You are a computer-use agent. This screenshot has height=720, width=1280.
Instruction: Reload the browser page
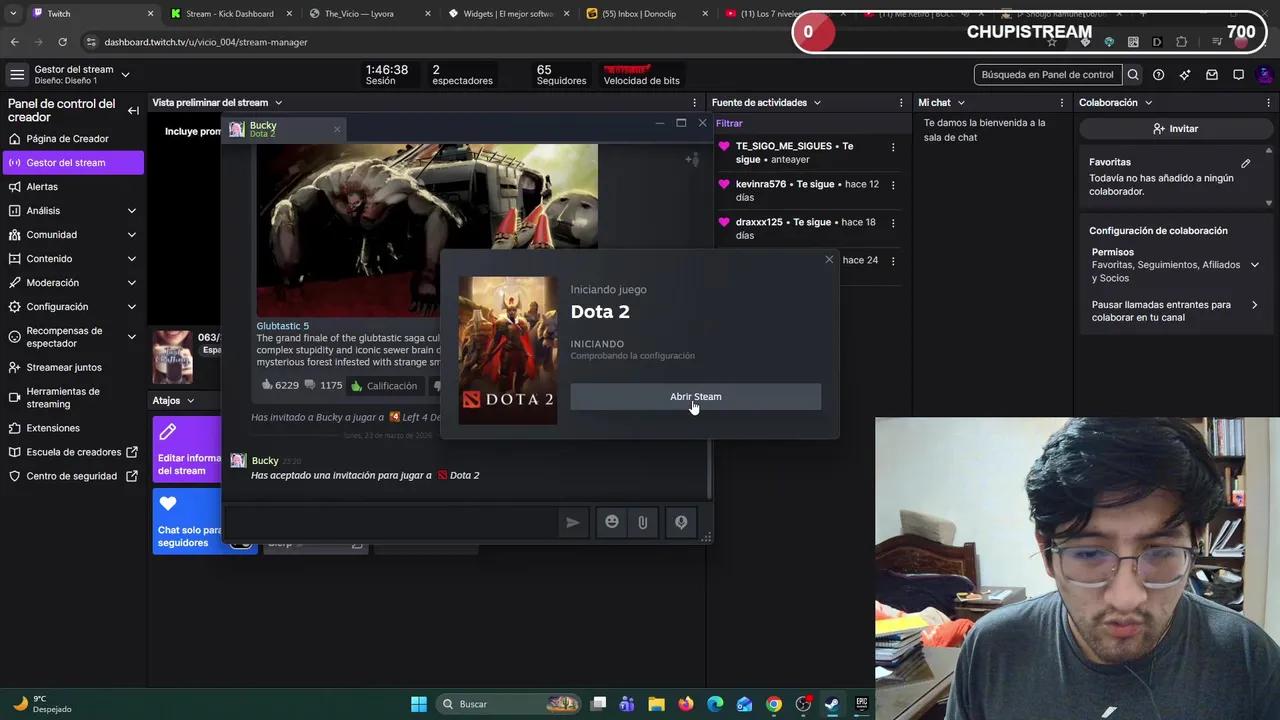(x=62, y=42)
